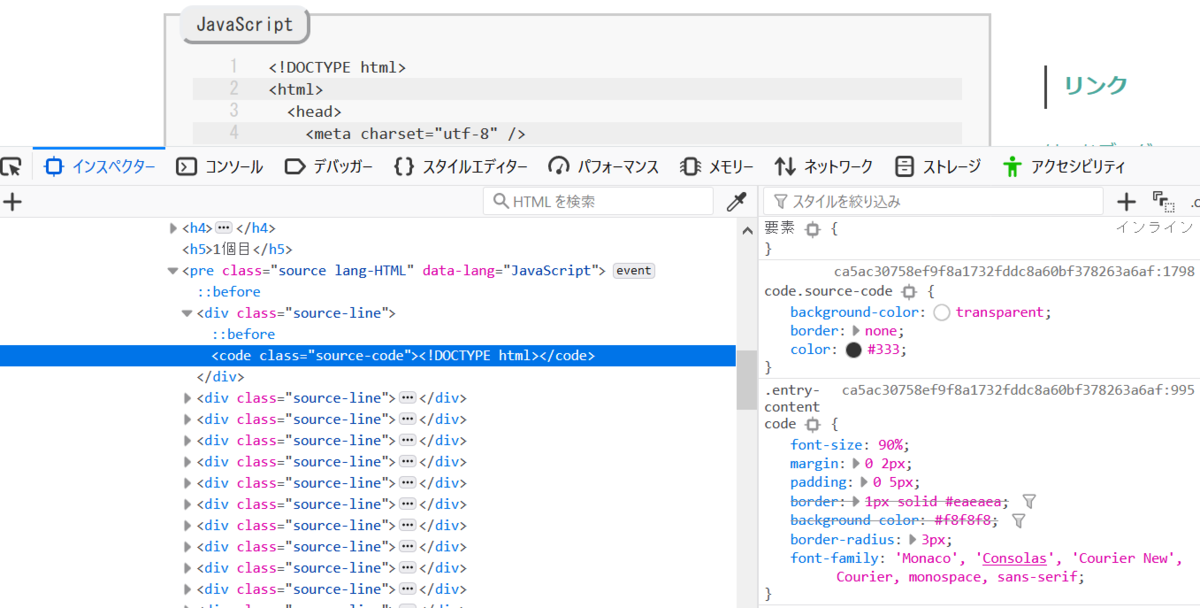Click the font-size value 90%
Screen dimensions: 1200x608
click(x=890, y=444)
